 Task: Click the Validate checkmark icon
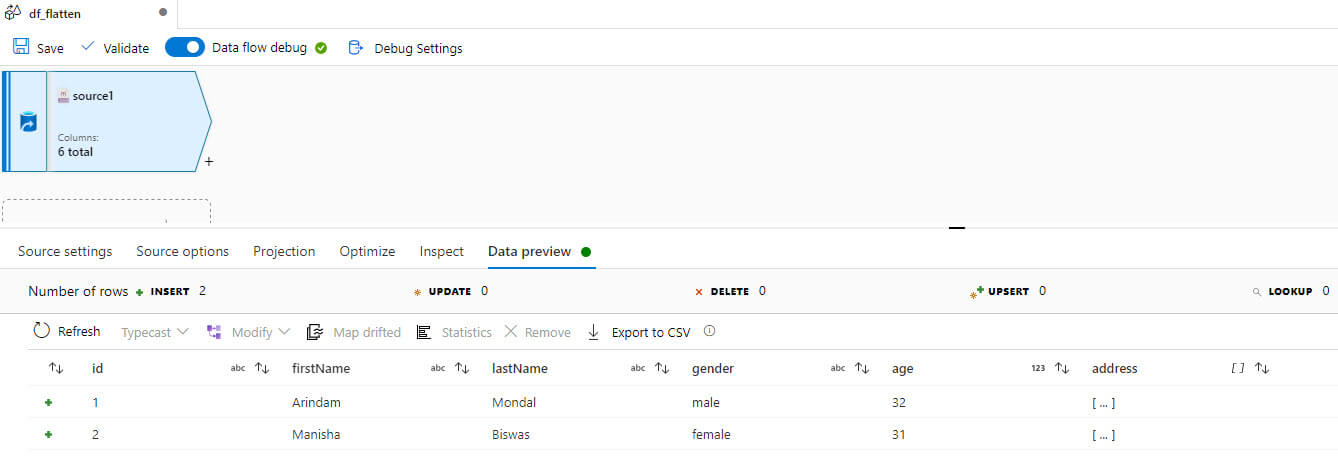(88, 47)
